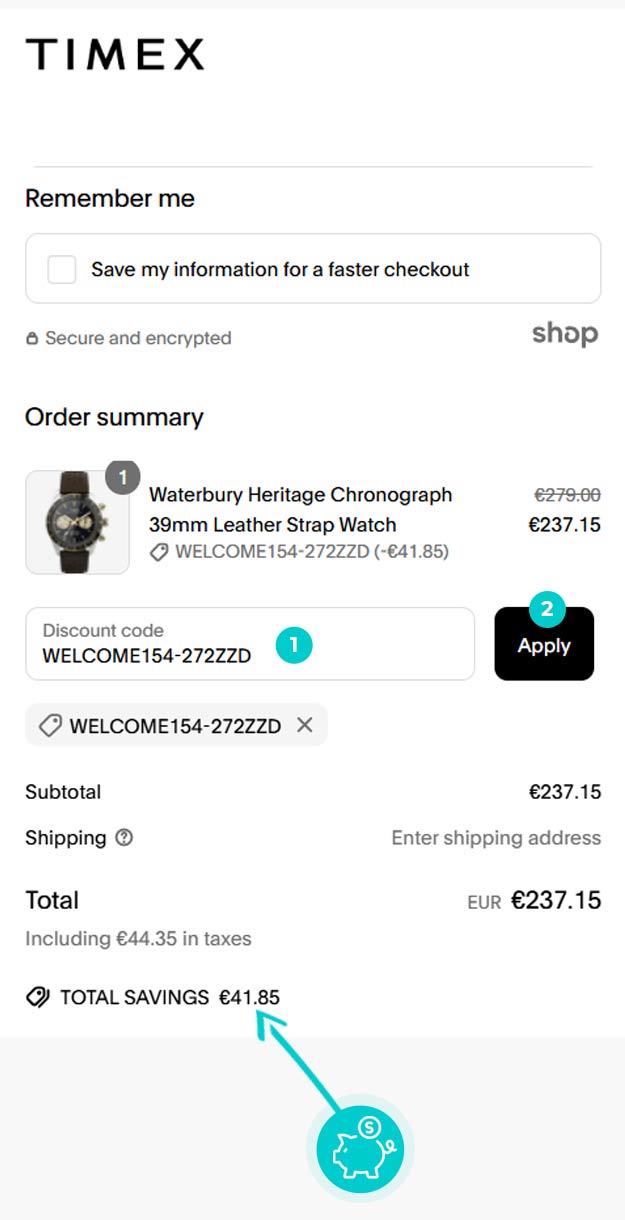
Task: Click the Total price €237.15
Action: (x=556, y=900)
